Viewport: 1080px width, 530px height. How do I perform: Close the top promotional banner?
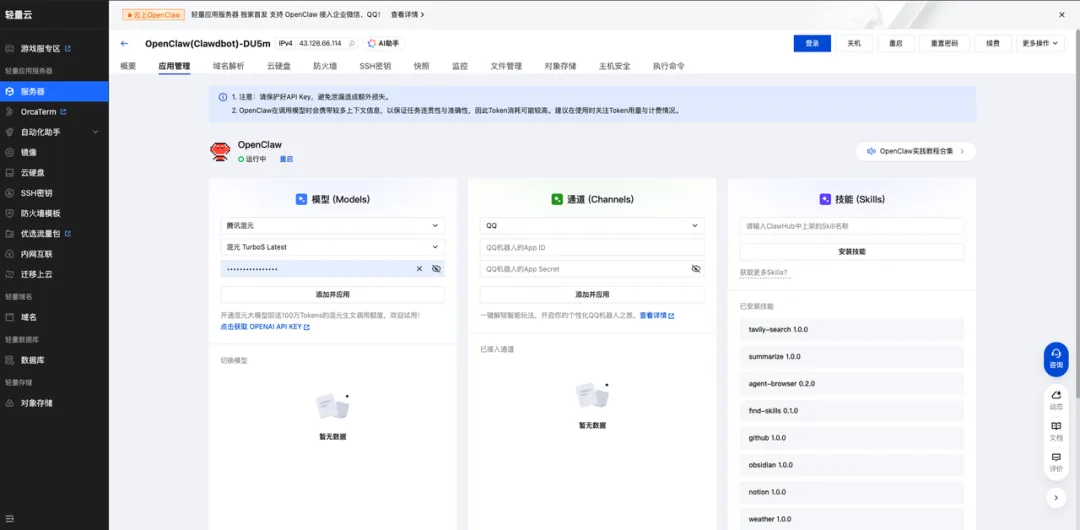[1061, 14]
